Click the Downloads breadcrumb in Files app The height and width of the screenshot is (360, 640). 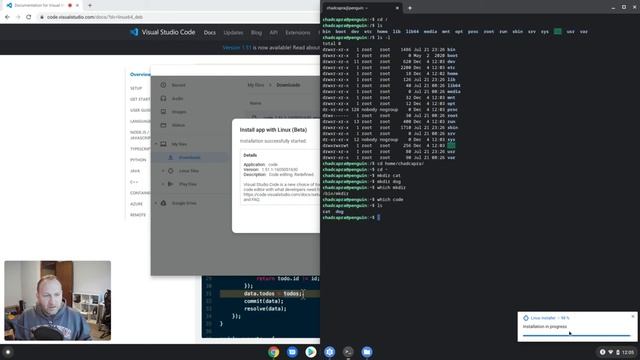pyautogui.click(x=288, y=85)
